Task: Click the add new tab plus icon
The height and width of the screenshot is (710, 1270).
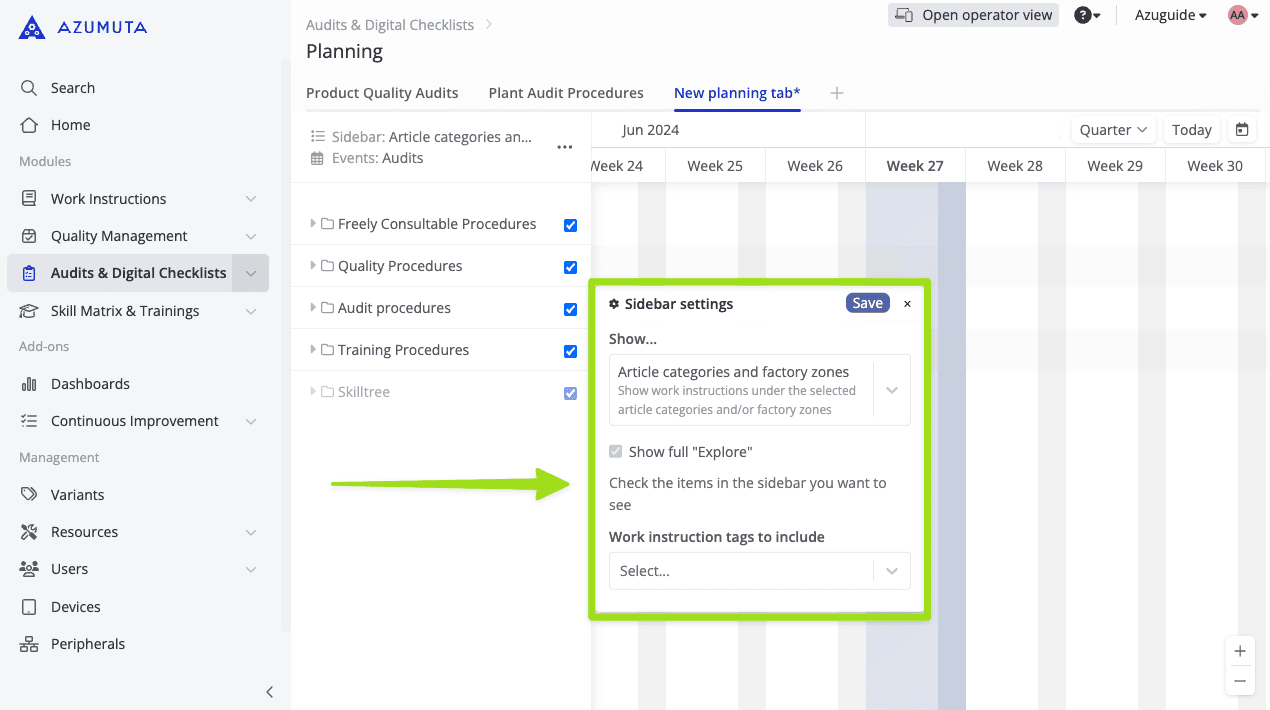Action: pos(837,93)
